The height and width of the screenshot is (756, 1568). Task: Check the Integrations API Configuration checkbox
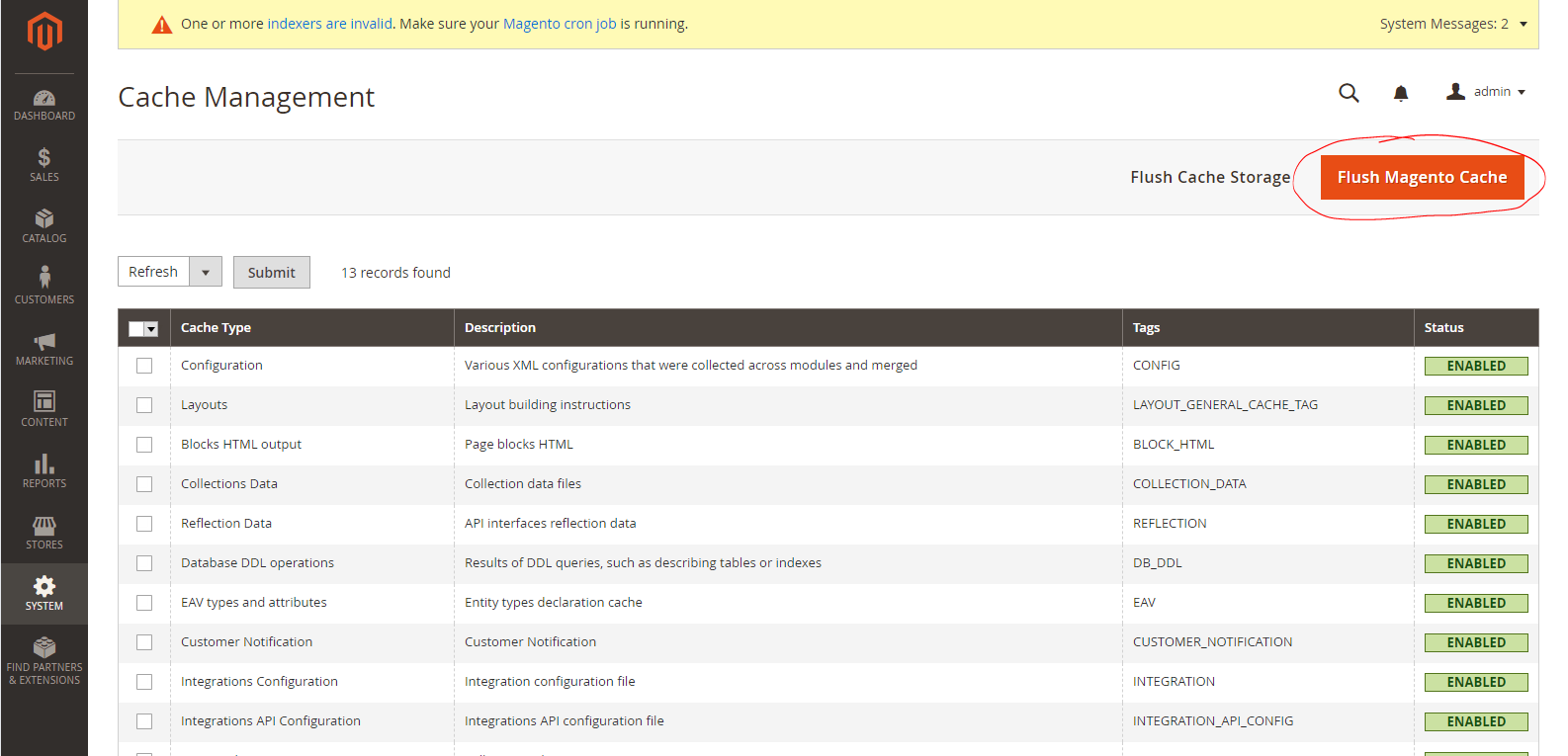[144, 721]
